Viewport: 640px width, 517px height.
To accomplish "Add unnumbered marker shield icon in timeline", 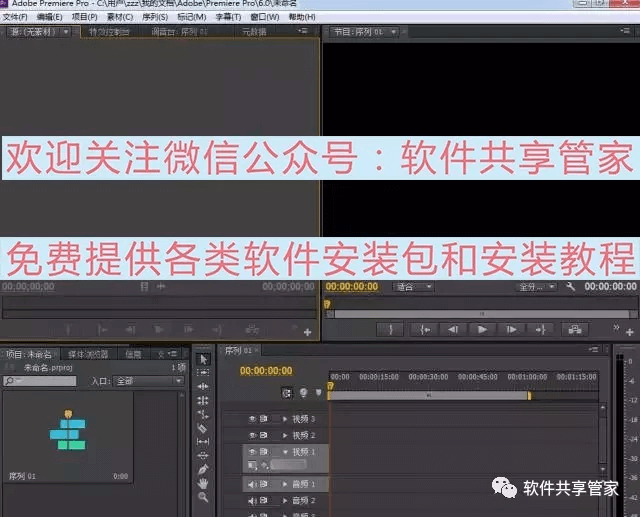I will tap(318, 393).
